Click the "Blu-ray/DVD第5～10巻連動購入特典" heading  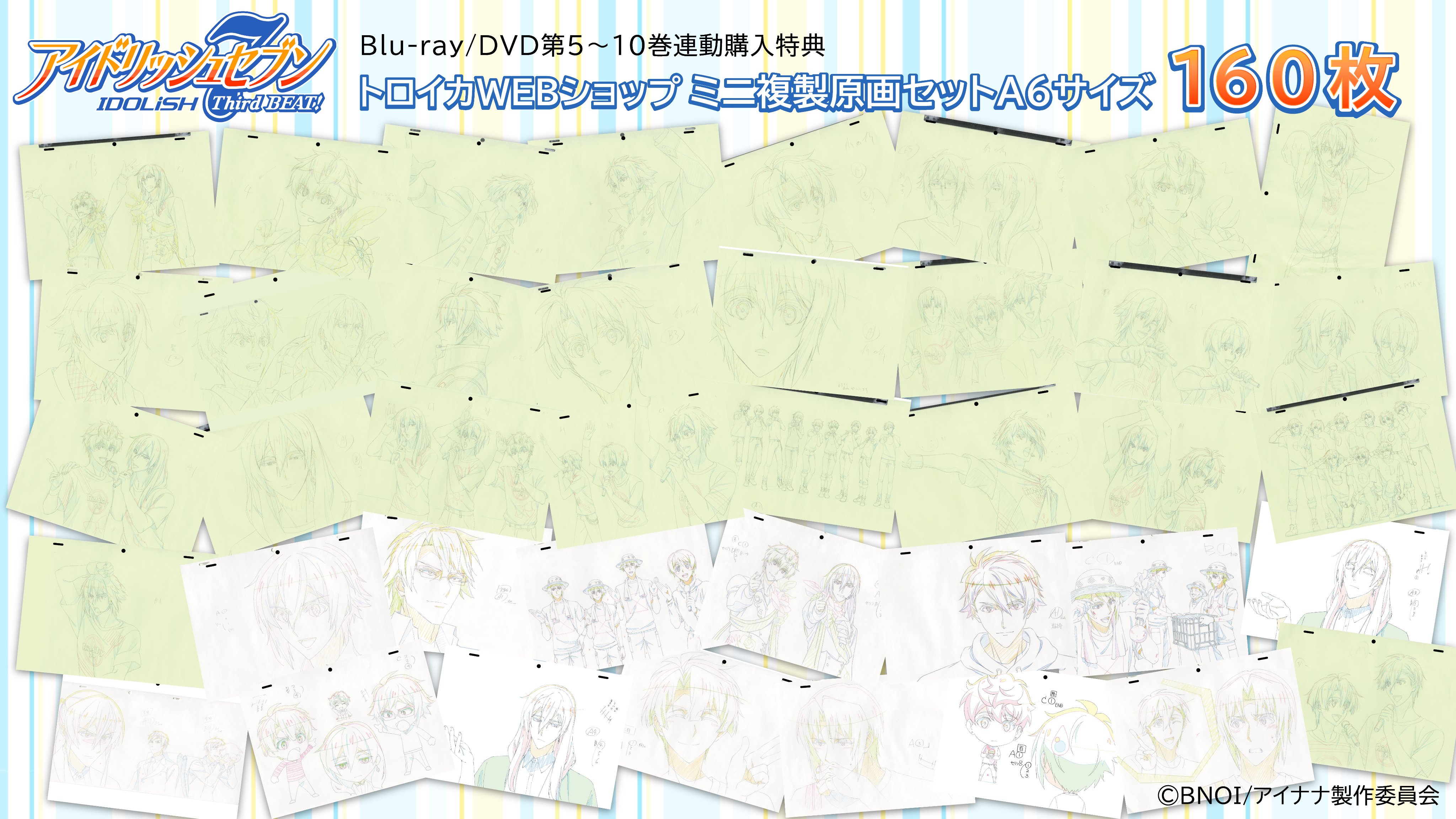(x=592, y=46)
